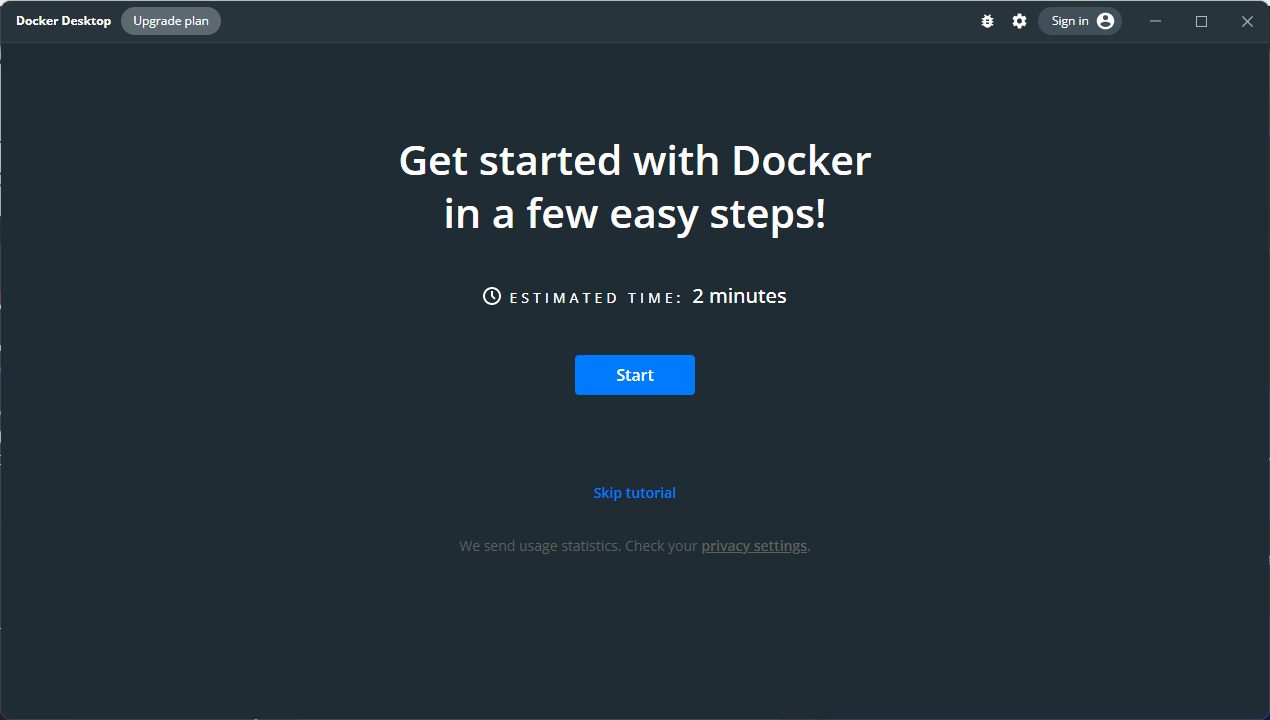
Task: Click the dark area beneath the Start button
Action: [634, 435]
